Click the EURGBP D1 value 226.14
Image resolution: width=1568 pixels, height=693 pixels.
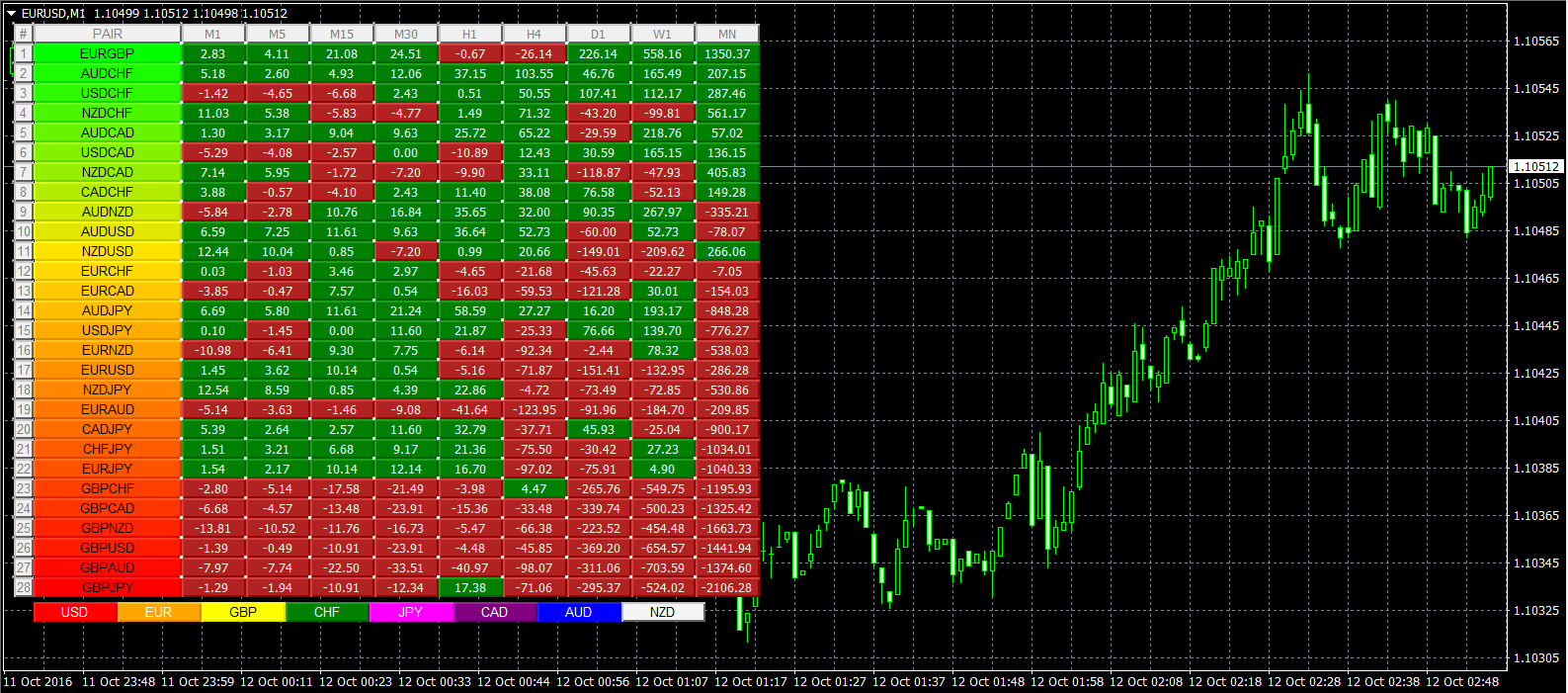click(x=598, y=53)
